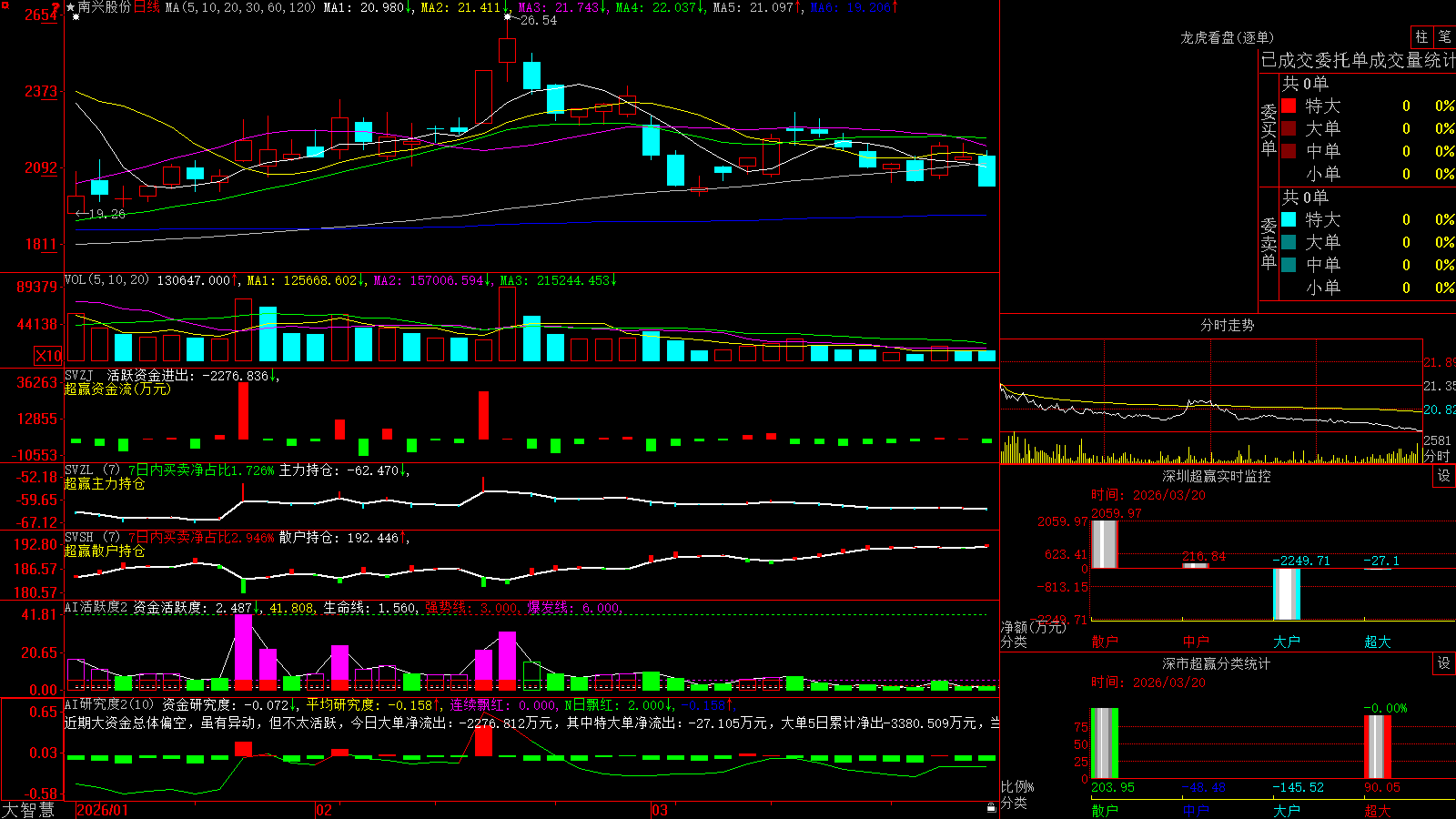Click the 2059.97 散户 net amount bar
1456x819 pixels.
(x=1105, y=544)
